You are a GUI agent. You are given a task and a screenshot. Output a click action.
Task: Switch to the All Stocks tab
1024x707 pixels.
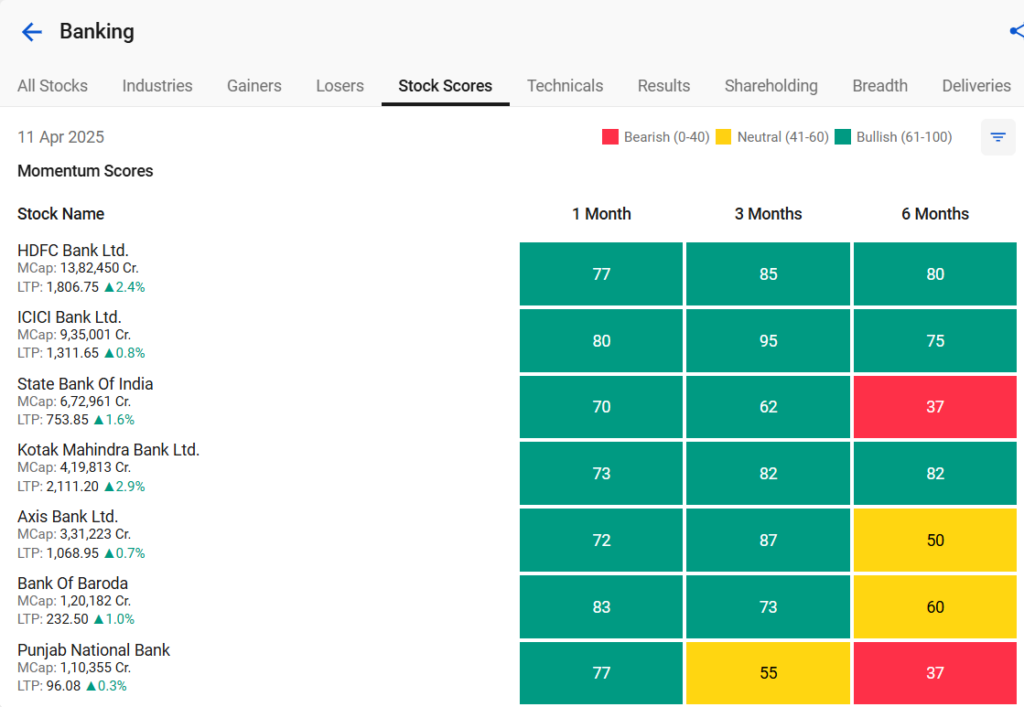pyautogui.click(x=52, y=86)
